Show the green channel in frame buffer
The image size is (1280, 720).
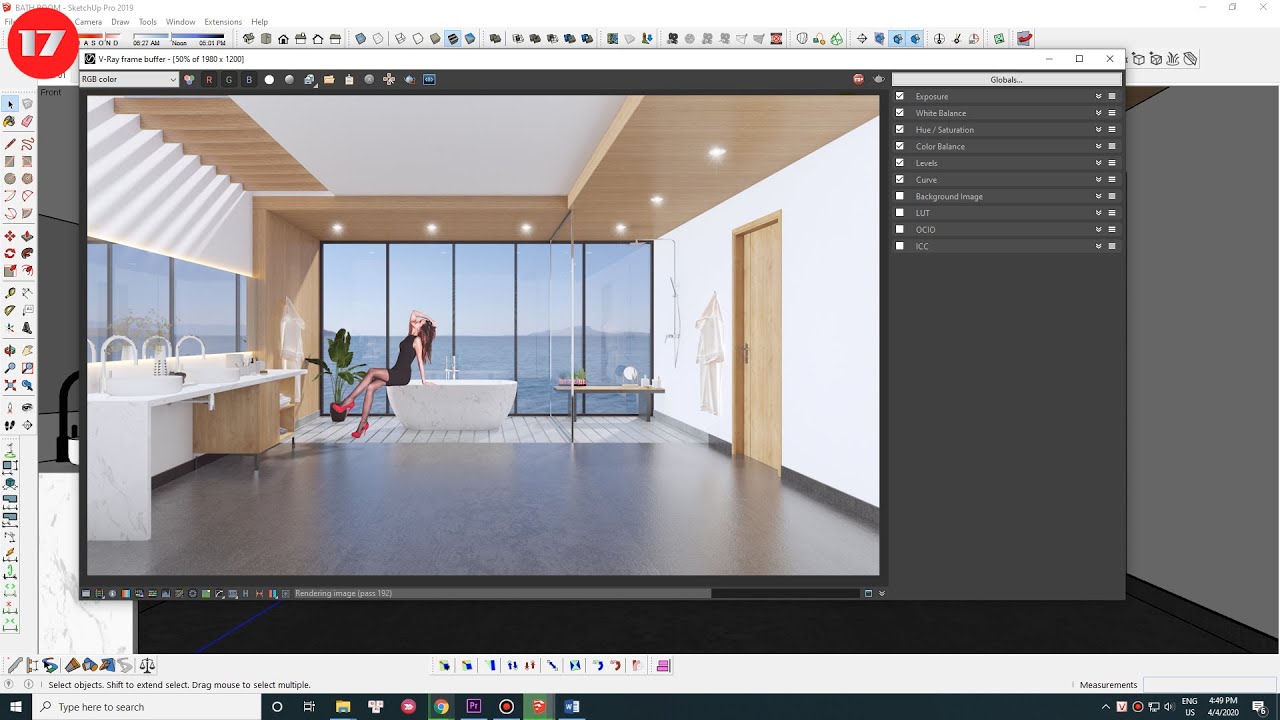coord(229,79)
